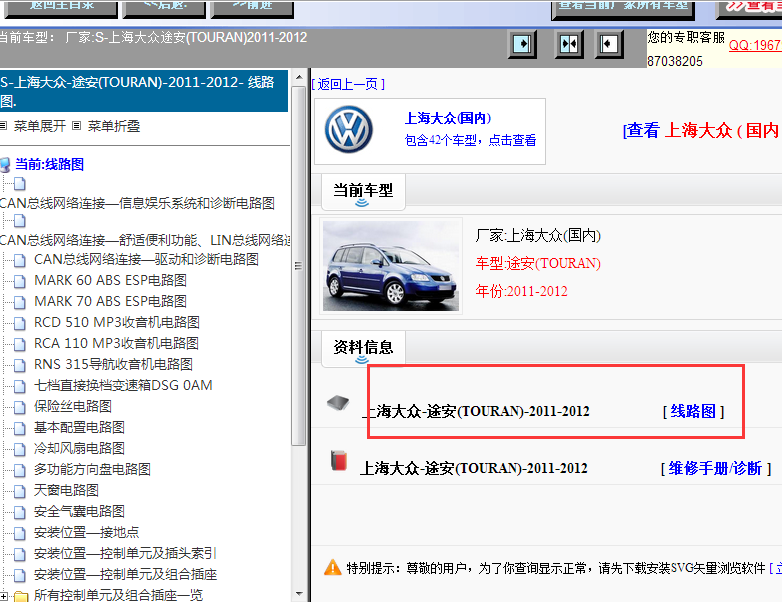Select RCD 510 MP3收音机电路图
Screen dimensions: 782x602
(x=117, y=322)
